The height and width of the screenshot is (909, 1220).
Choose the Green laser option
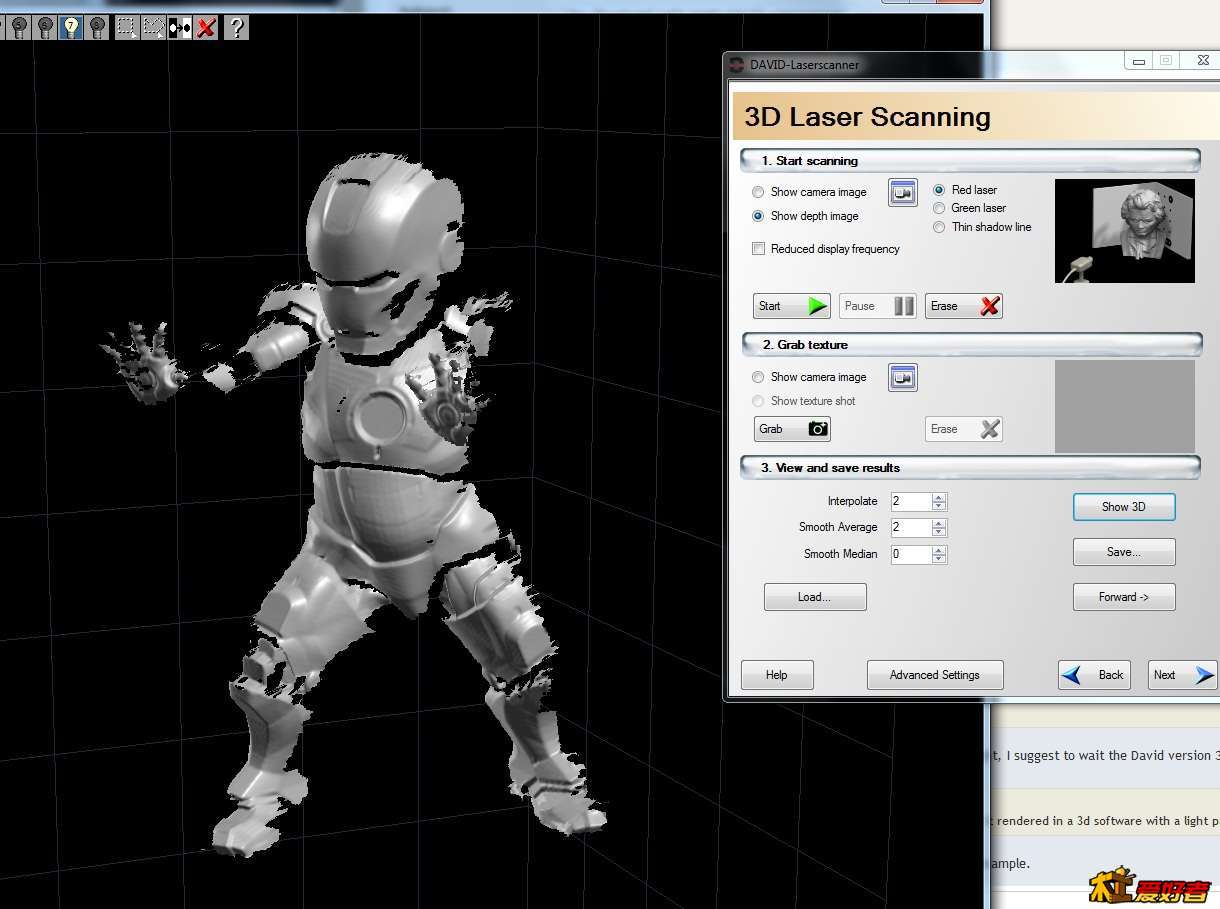pos(939,208)
